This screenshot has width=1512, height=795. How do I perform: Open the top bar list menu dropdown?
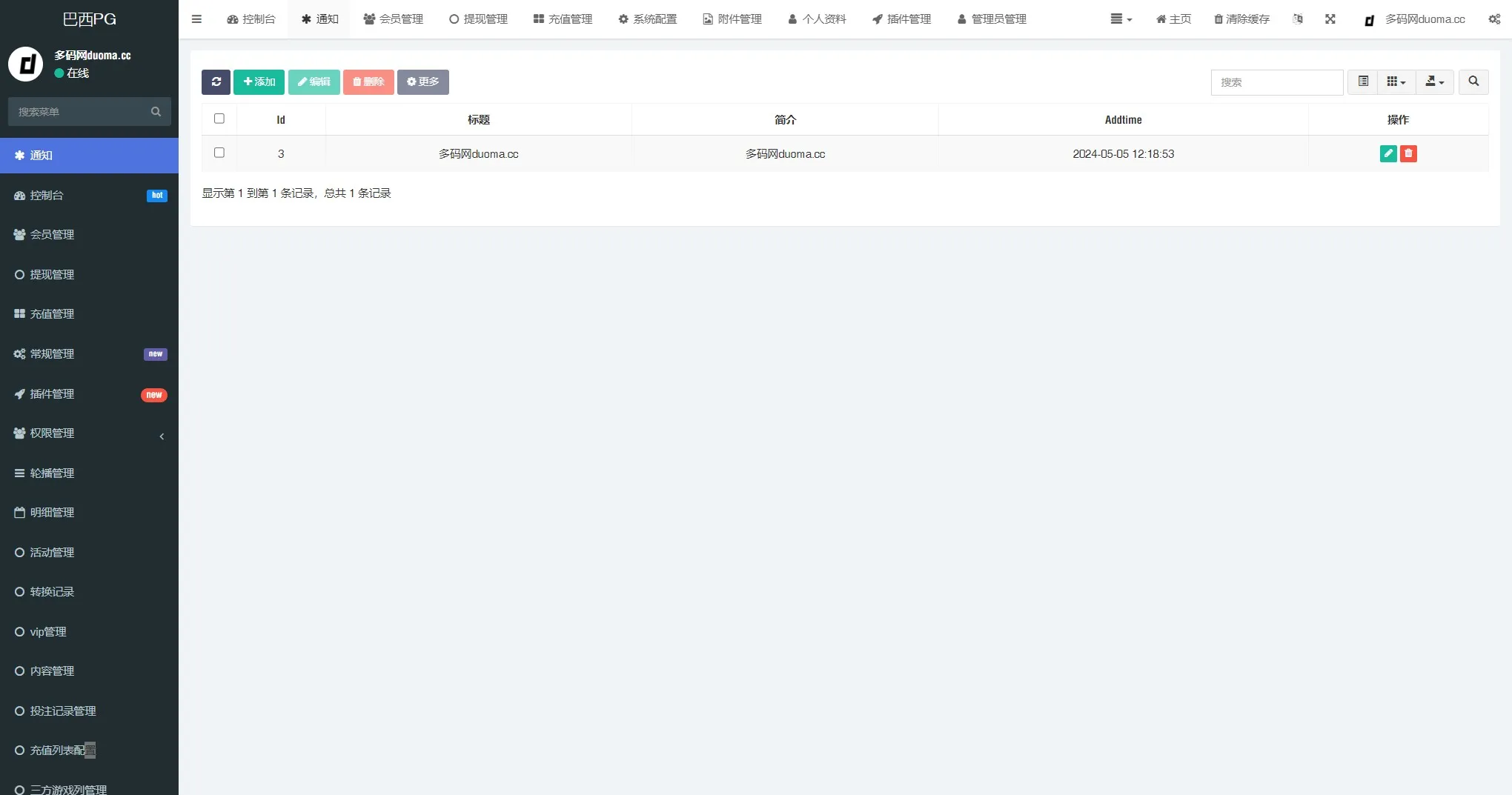click(x=1121, y=19)
